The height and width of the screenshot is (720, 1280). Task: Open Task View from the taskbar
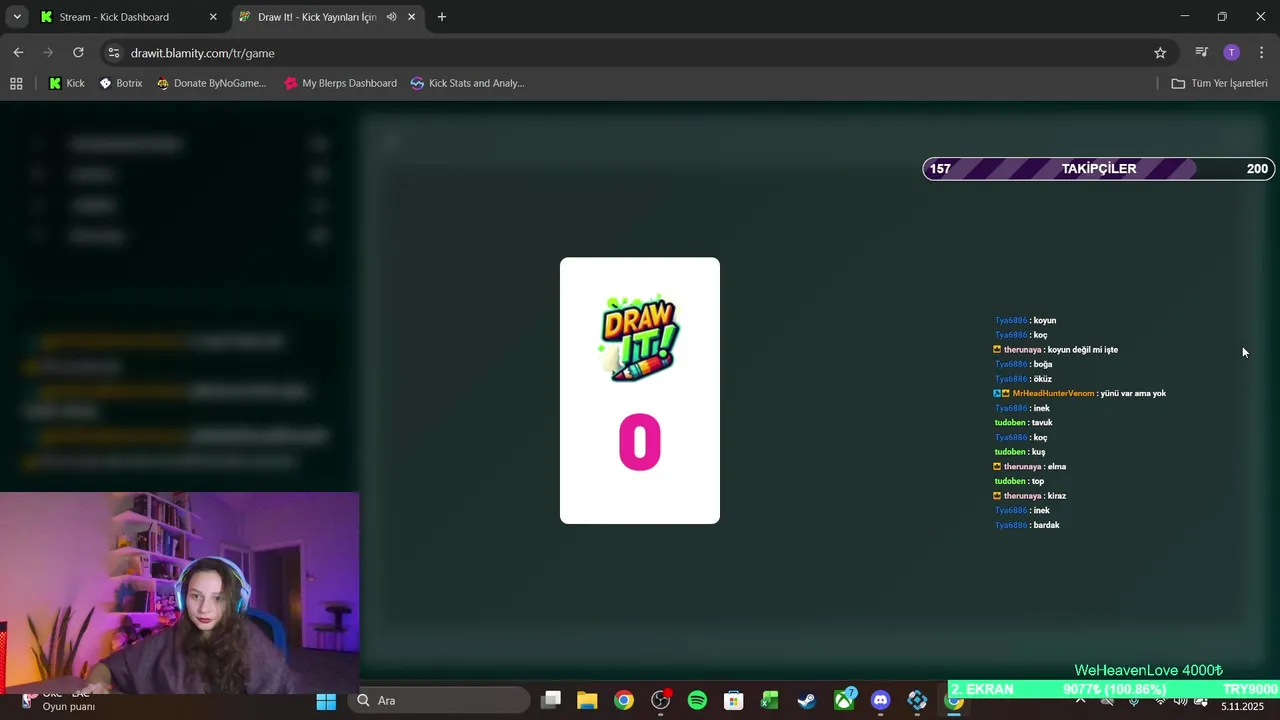click(551, 701)
